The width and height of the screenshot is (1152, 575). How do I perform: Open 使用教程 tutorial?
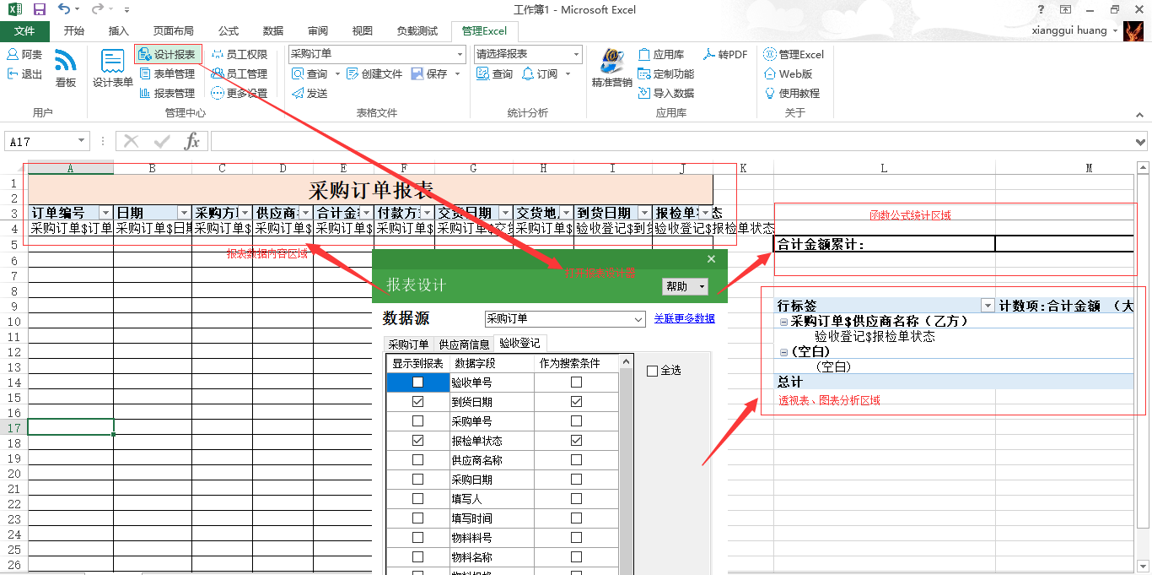tap(791, 93)
